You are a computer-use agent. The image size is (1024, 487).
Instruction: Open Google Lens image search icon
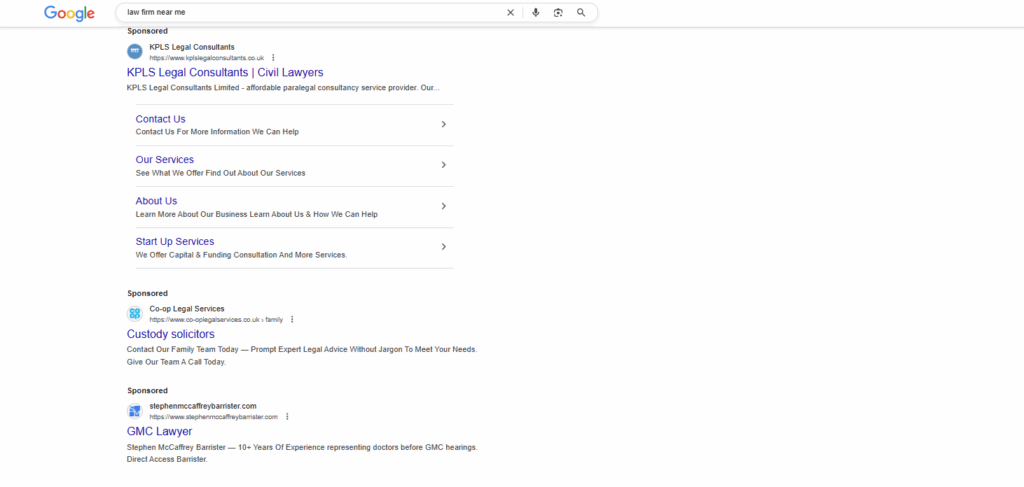(558, 12)
